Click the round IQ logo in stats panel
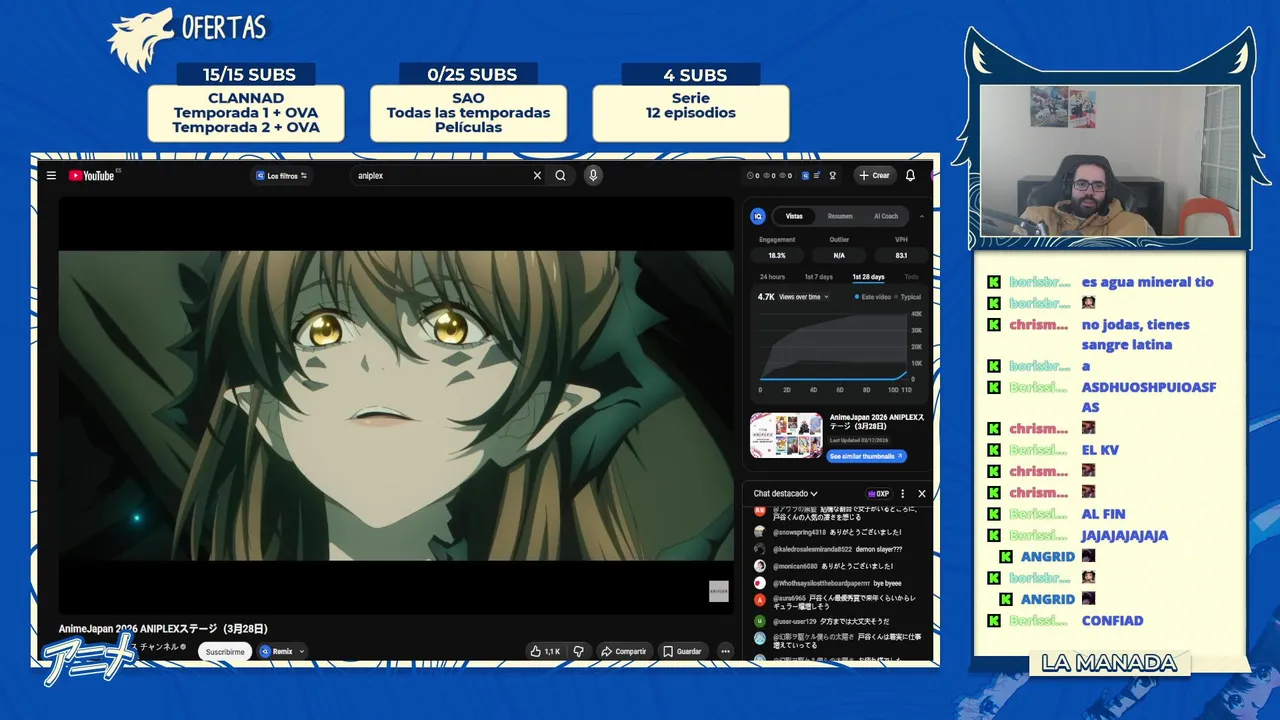The width and height of the screenshot is (1280, 720). pyautogui.click(x=758, y=216)
